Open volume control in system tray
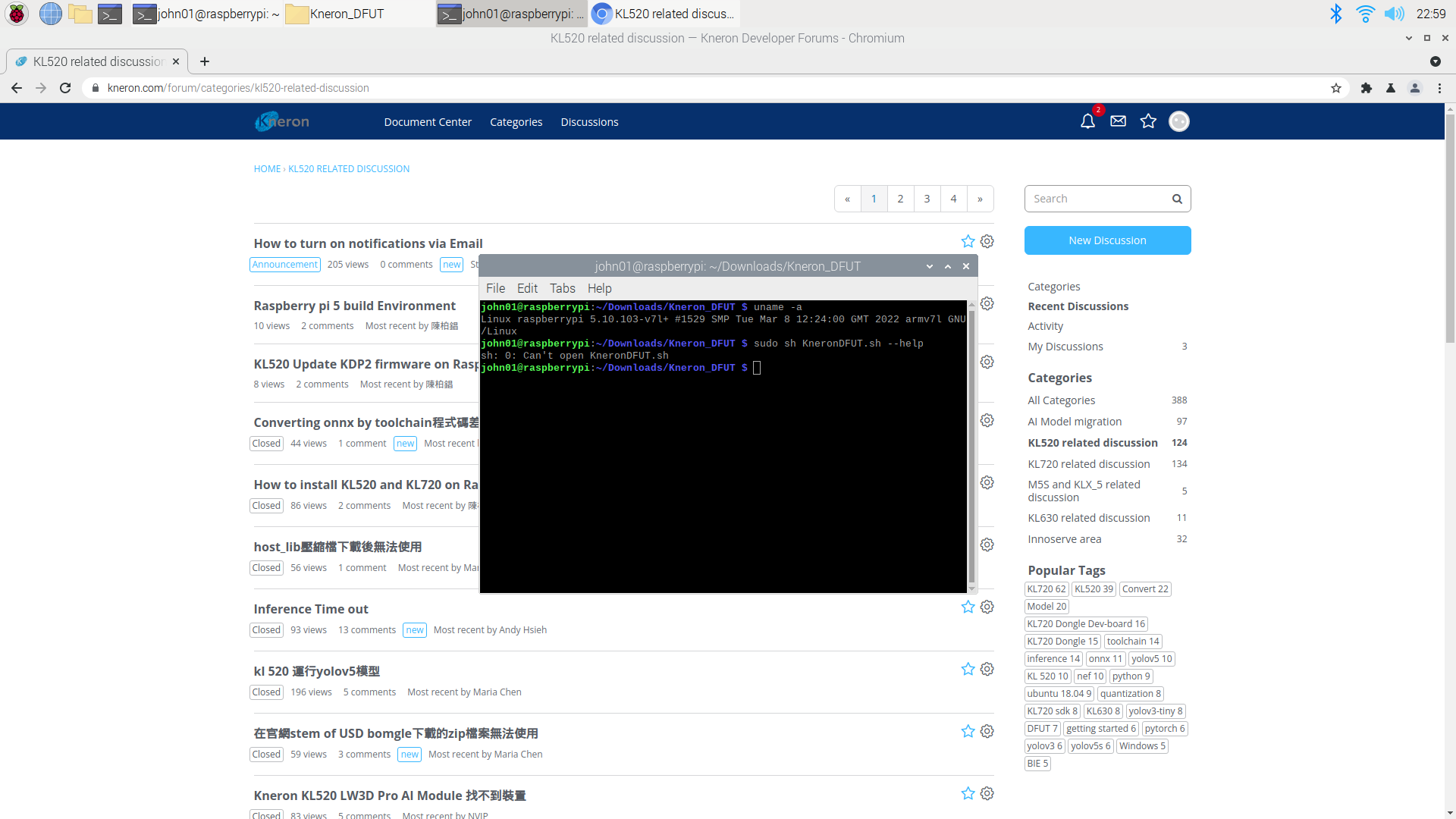This screenshot has height=819, width=1456. coord(1394,14)
